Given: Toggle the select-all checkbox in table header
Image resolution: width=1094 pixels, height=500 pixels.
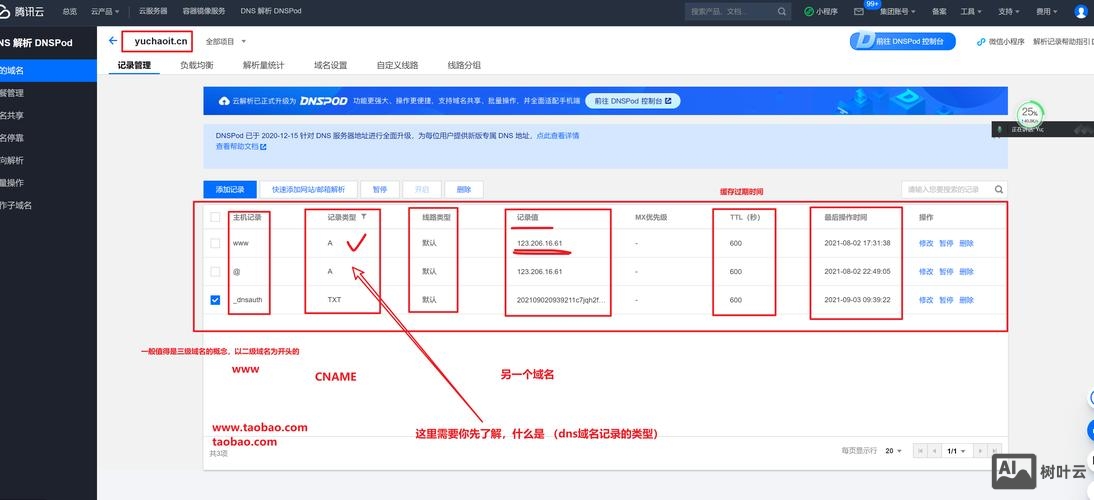Looking at the screenshot, I should tap(215, 218).
